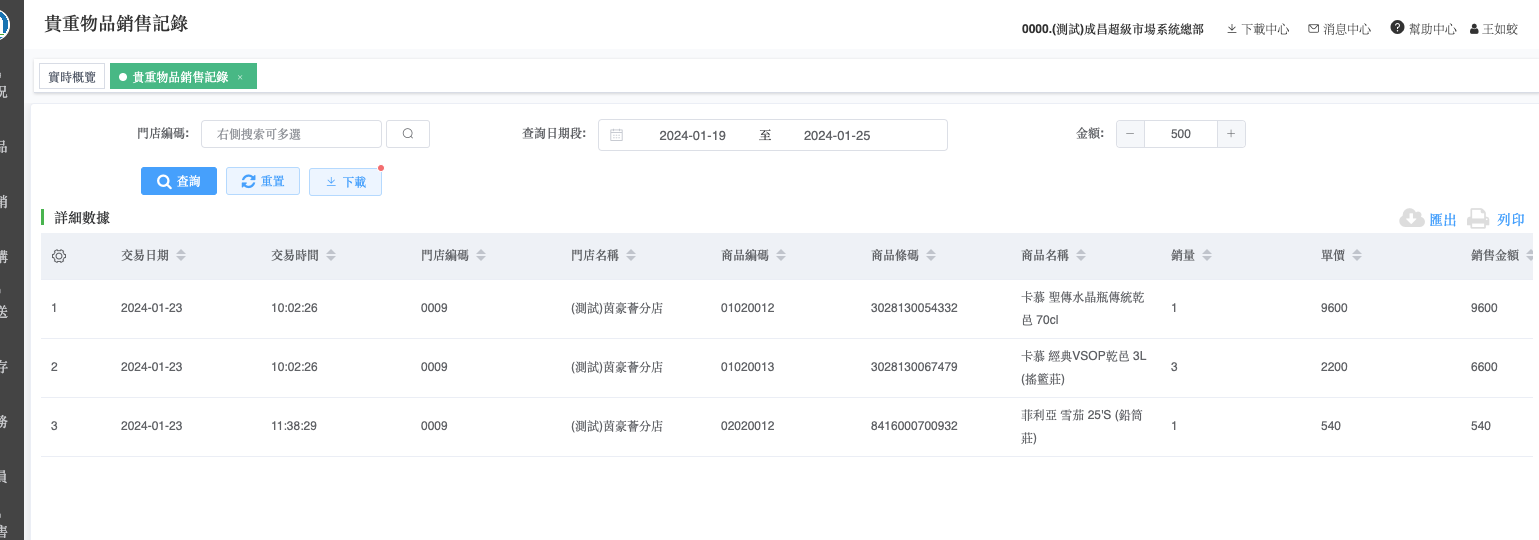Open user menu 王如蛟
Viewport: 1539px width, 540px height.
pyautogui.click(x=1494, y=29)
